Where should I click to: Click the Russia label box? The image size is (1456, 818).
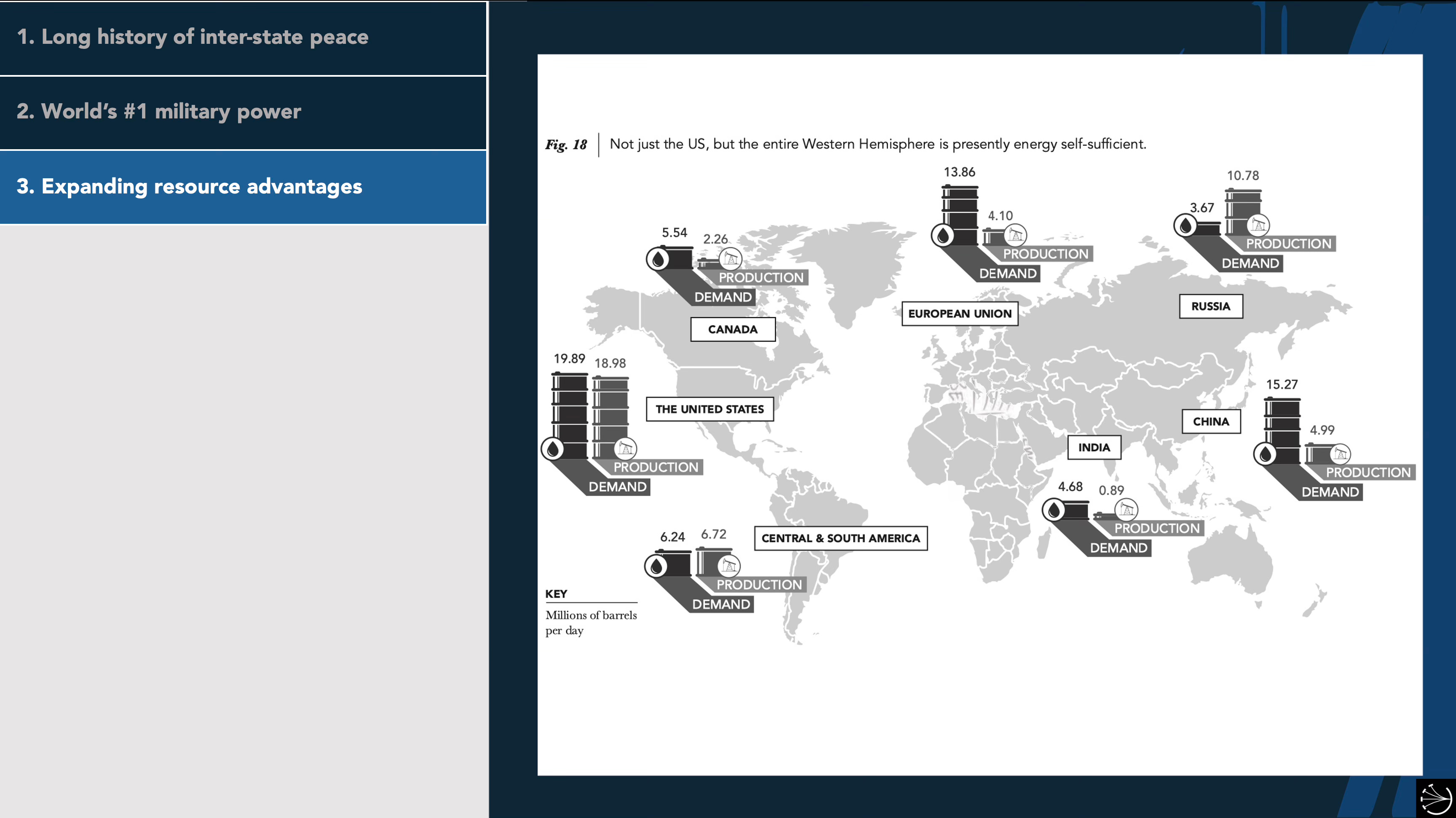[x=1211, y=306]
